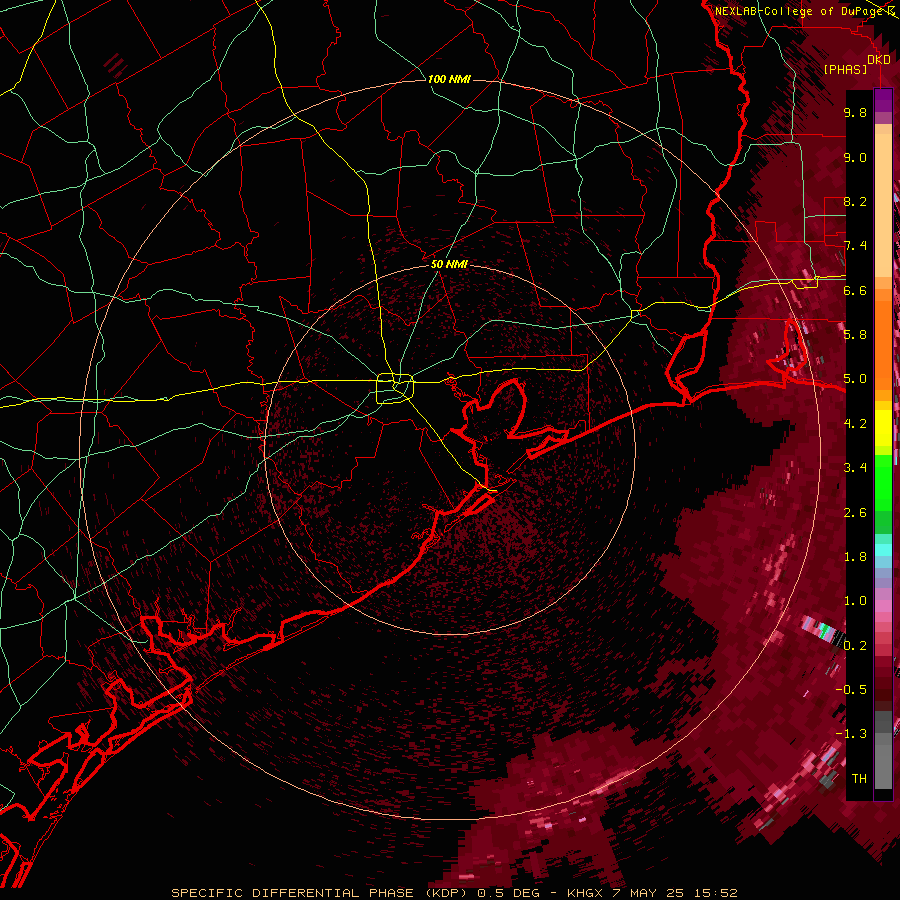
Task: Click the "50 NMI" range ring label
Action: 449,264
